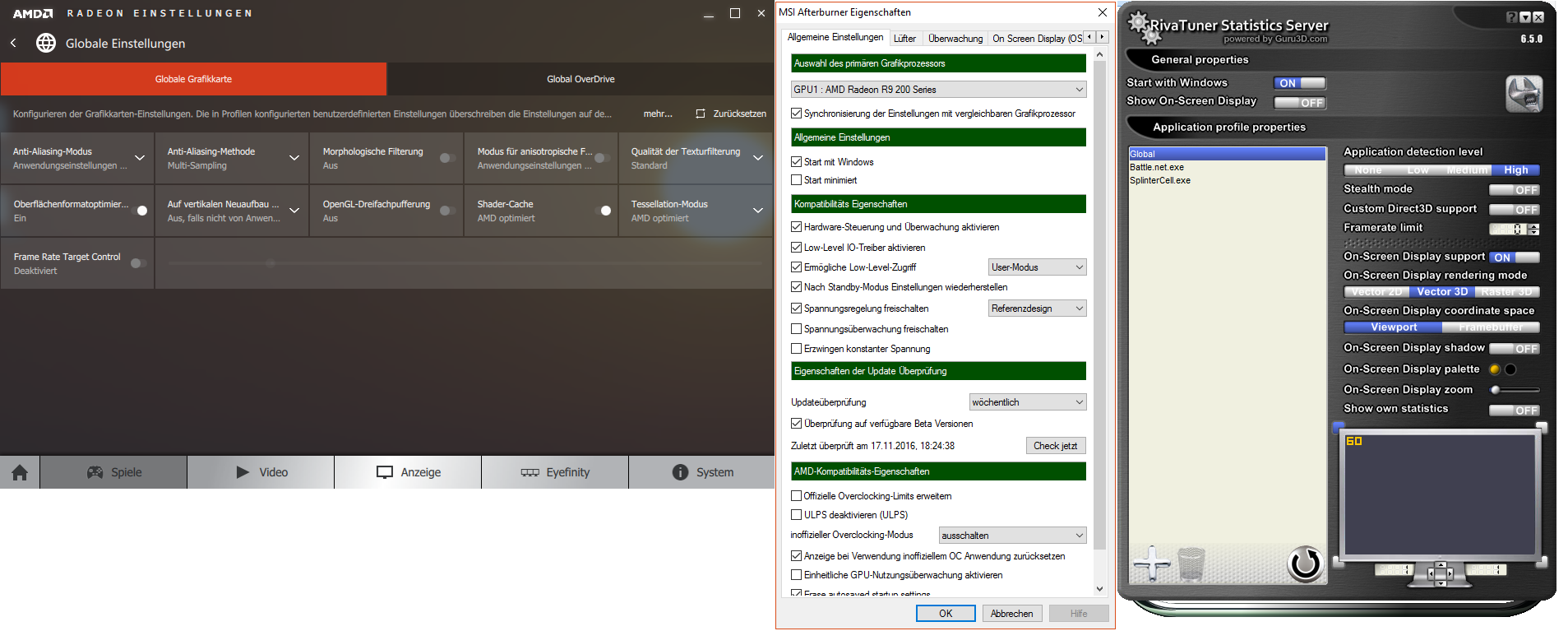
Task: Open GPU1 AMD Radeon R9 dropdown
Action: 938,90
